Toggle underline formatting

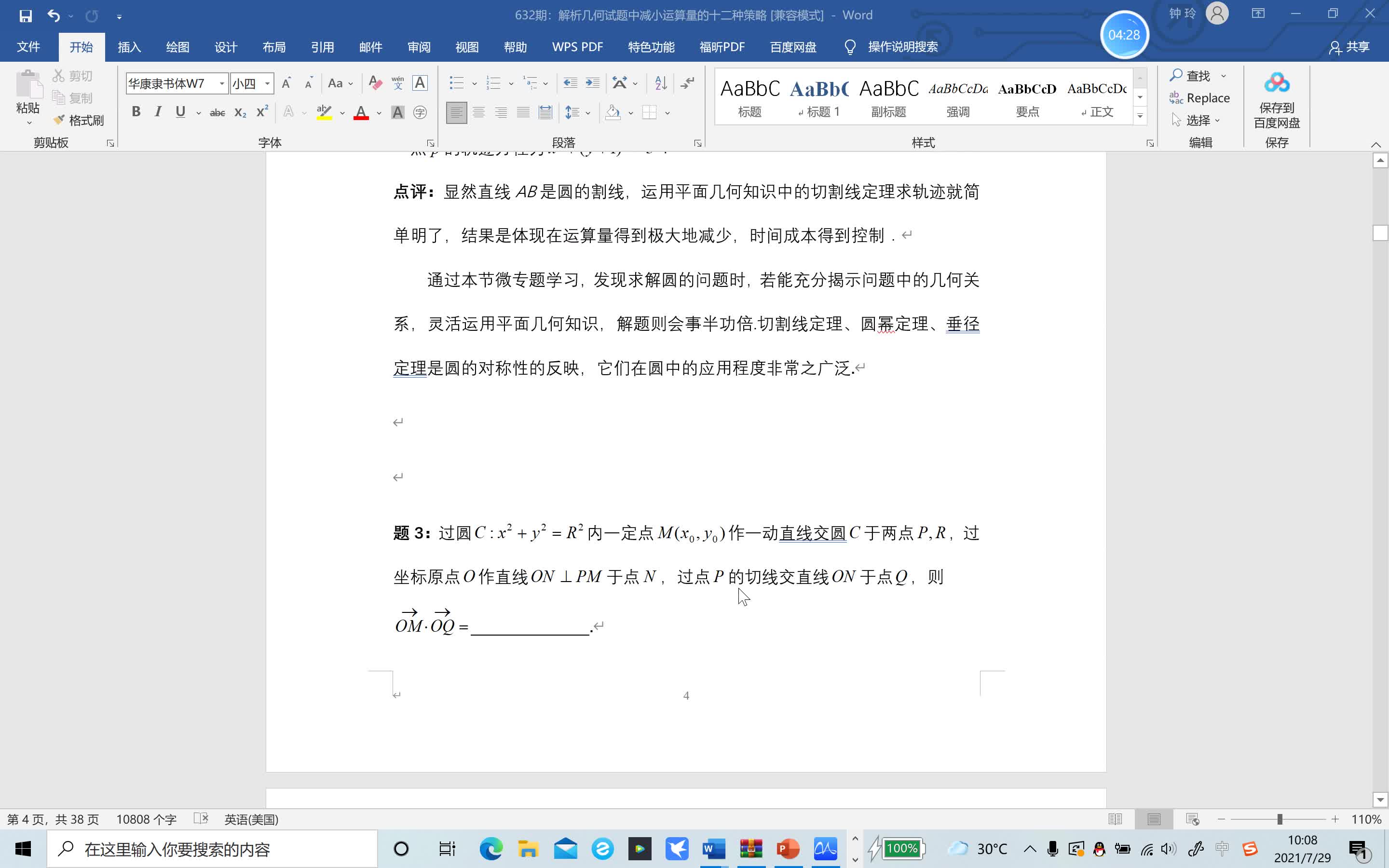click(x=179, y=111)
